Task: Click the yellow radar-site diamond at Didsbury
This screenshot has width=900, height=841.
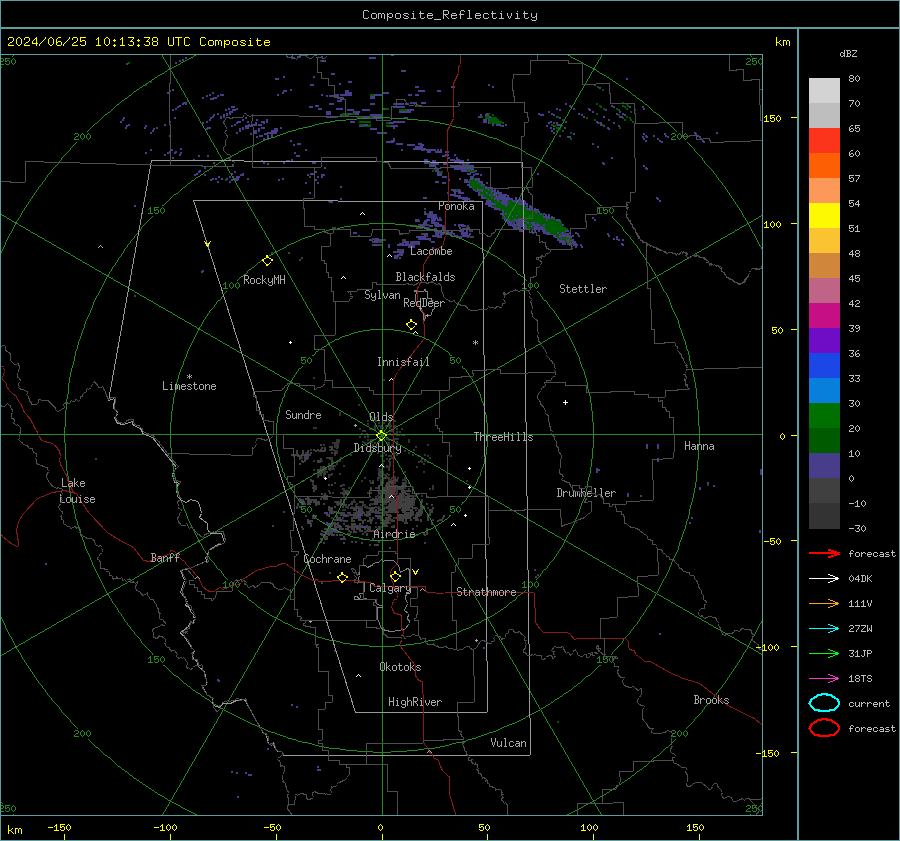Action: coord(381,436)
